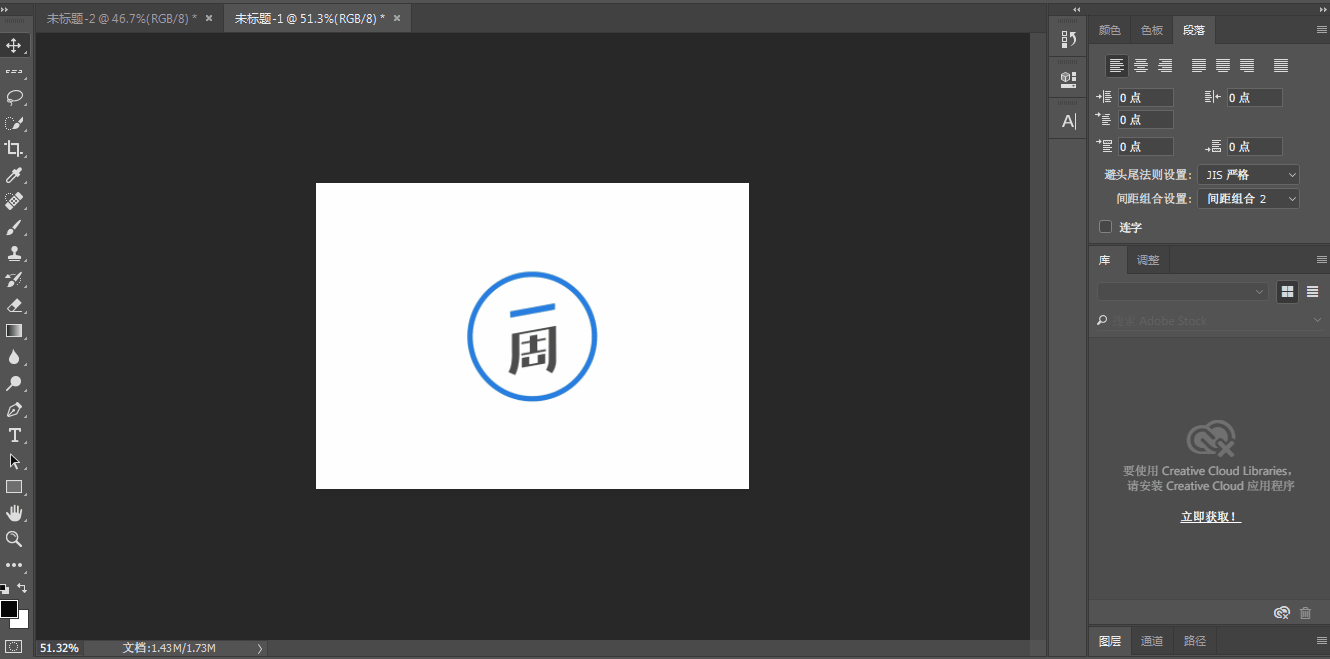
Task: Select the History Brush tool
Action: 14,280
